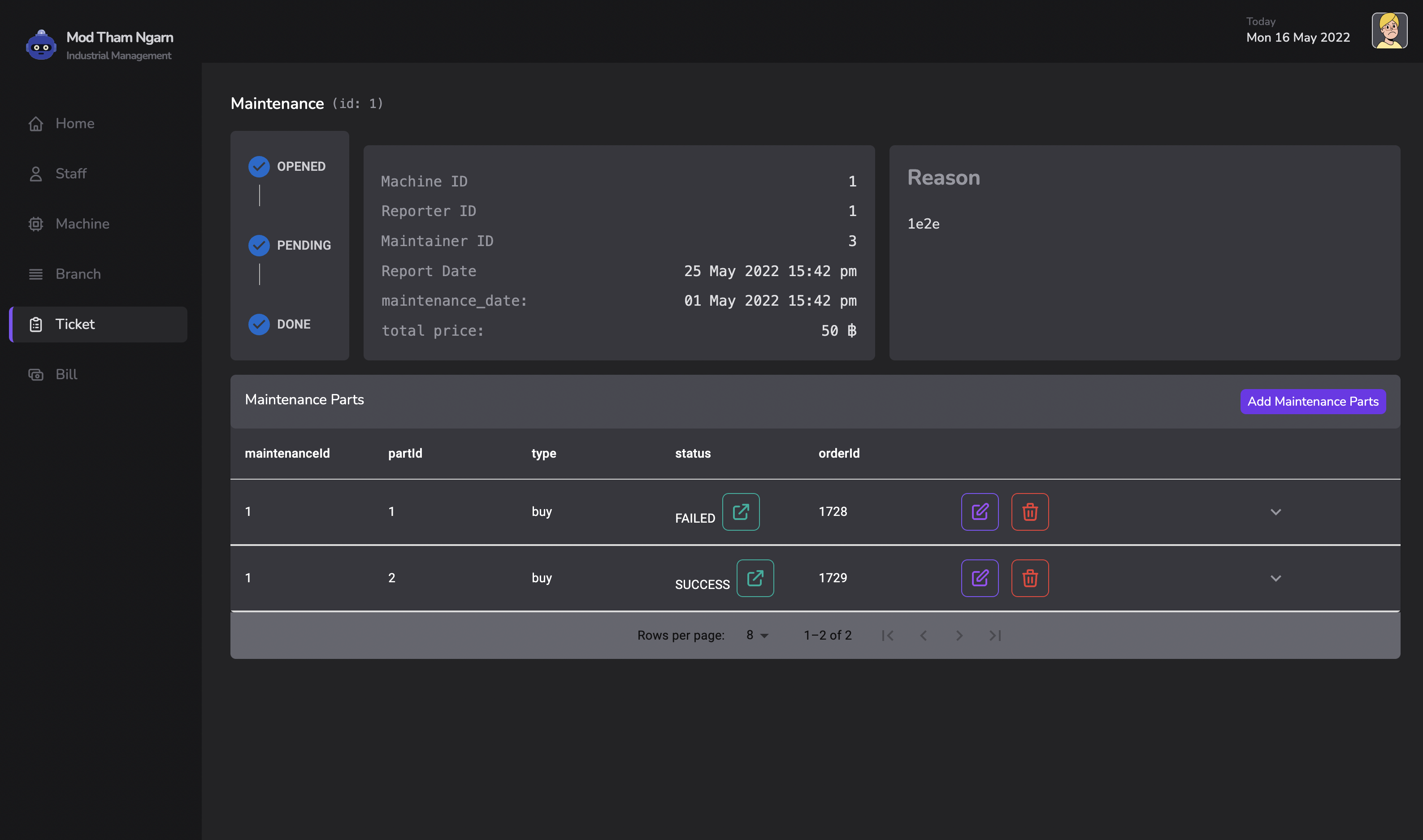This screenshot has width=1423, height=840.
Task: Click the DONE step checkmark
Action: pos(259,325)
